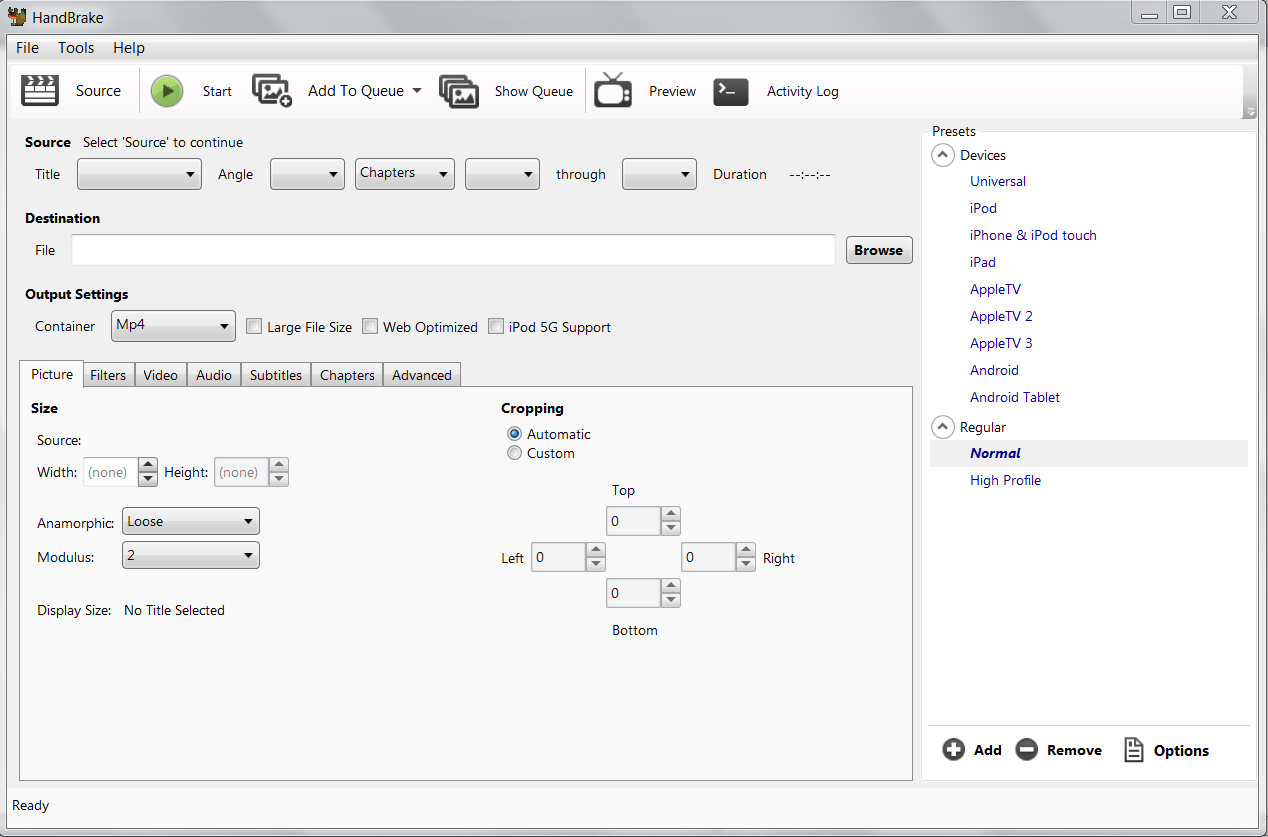Viewport: 1268px width, 837px height.
Task: Click into the destination File text field
Action: point(453,250)
